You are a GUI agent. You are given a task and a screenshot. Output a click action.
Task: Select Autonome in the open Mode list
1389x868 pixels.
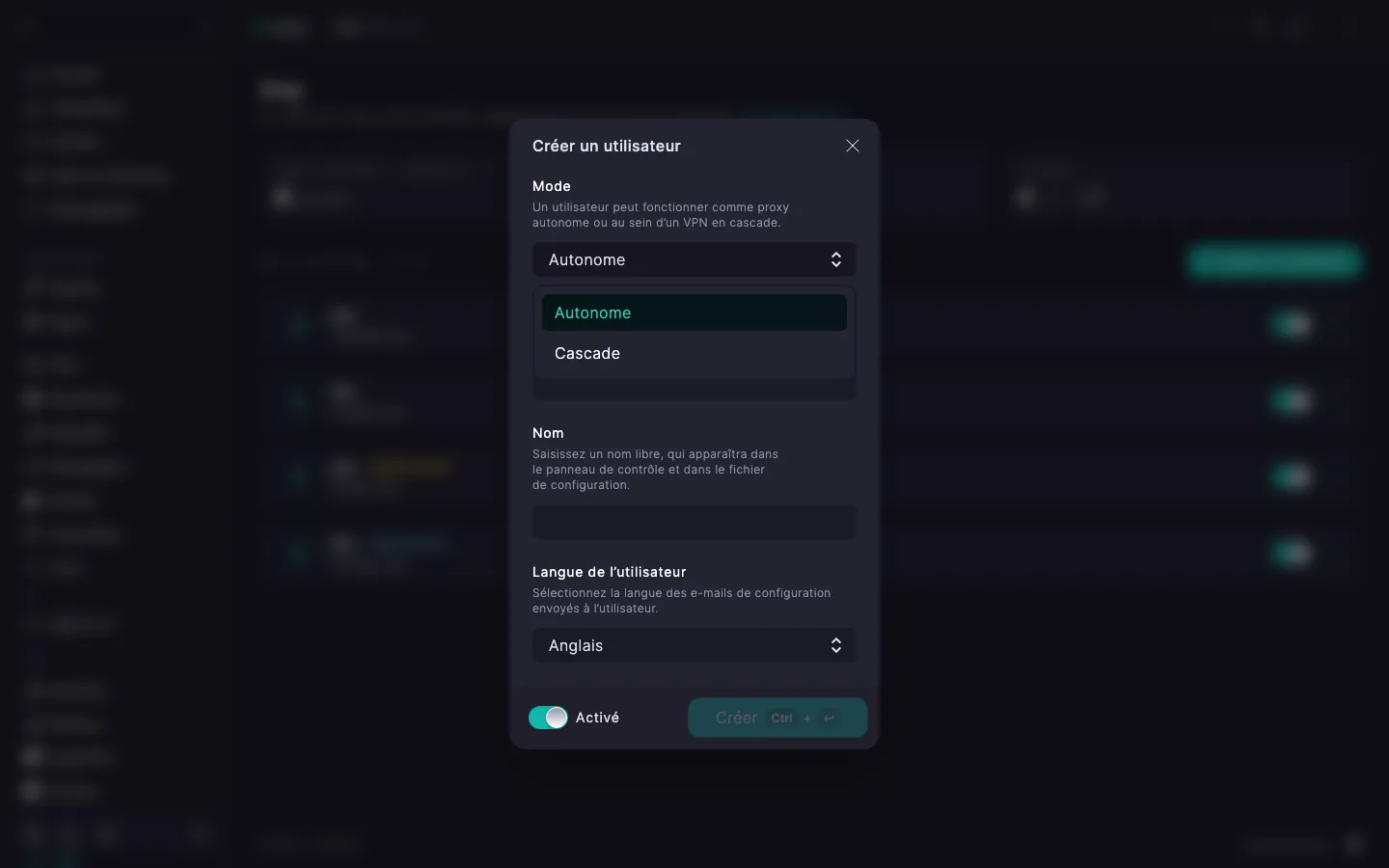694,312
